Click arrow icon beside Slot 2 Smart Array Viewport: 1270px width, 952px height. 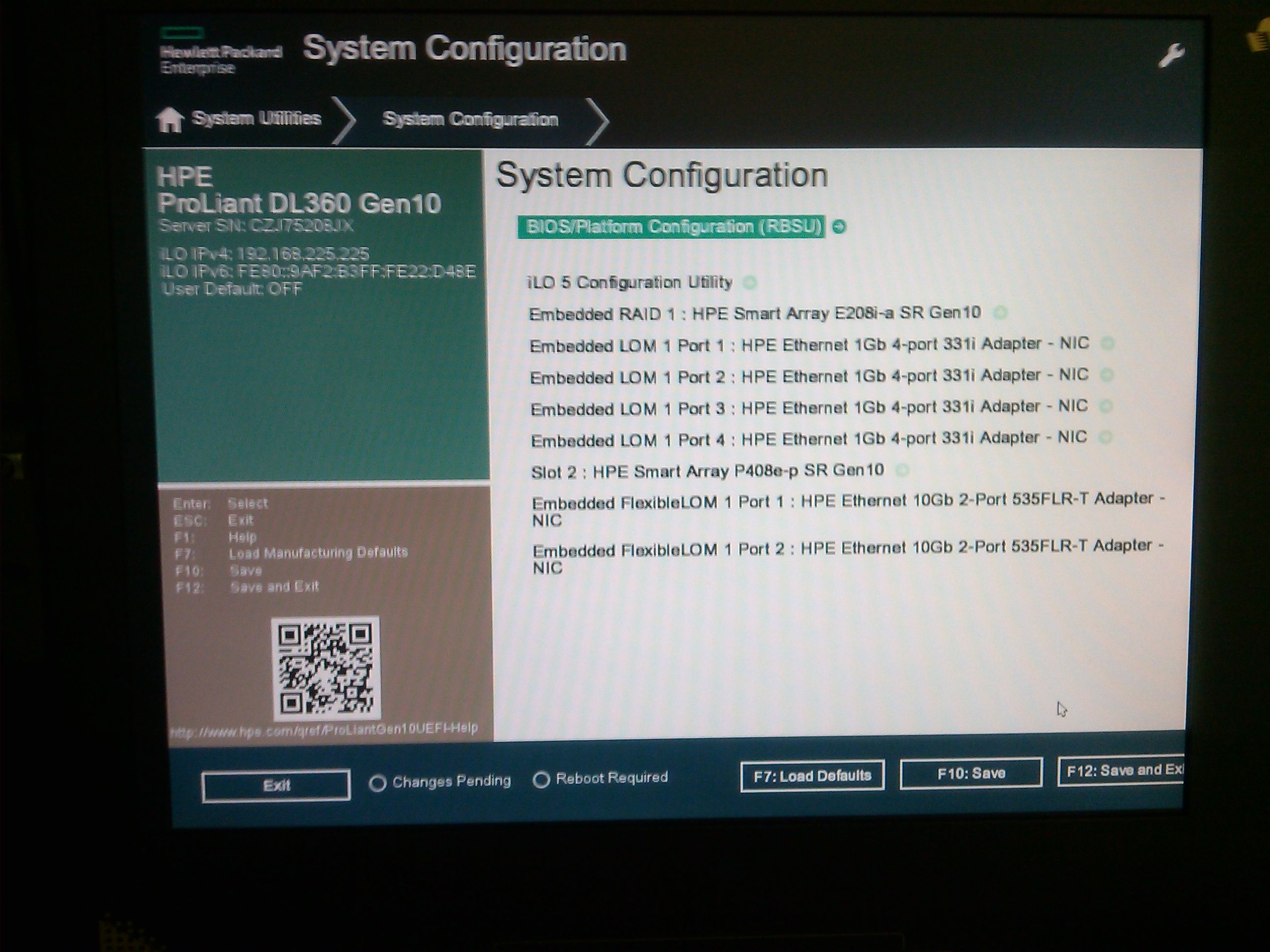point(903,471)
